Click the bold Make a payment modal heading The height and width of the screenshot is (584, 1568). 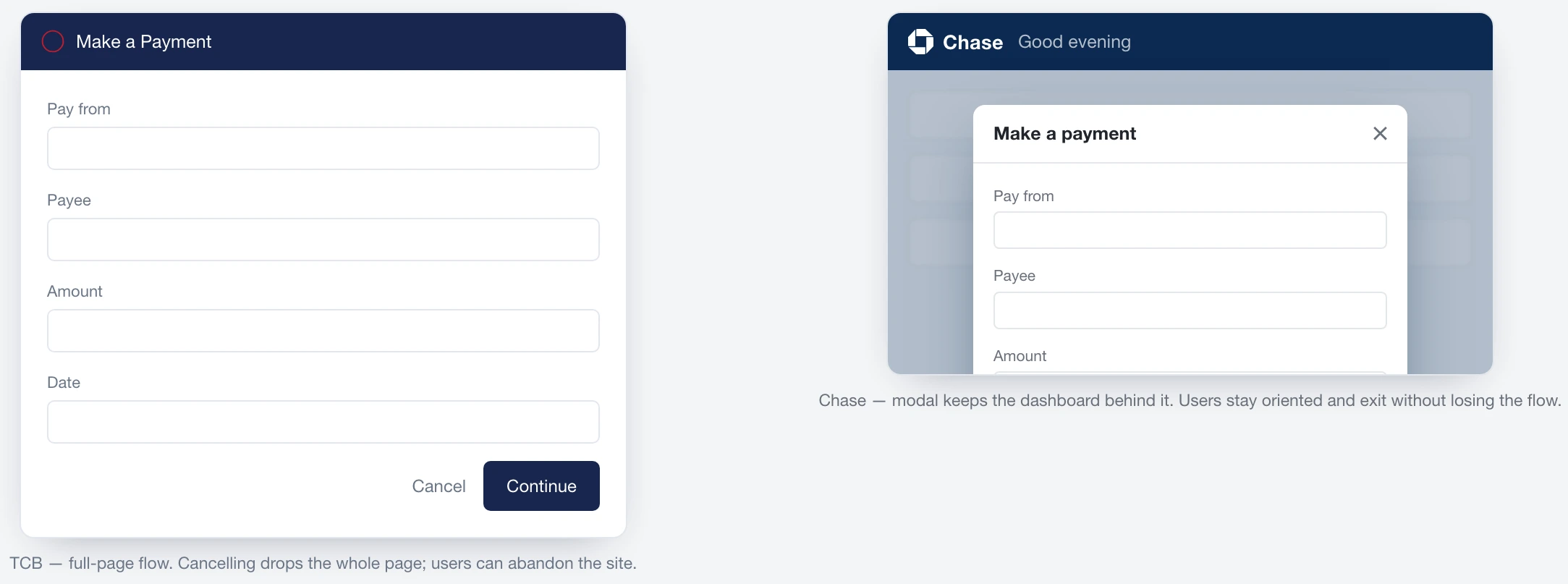point(1064,134)
